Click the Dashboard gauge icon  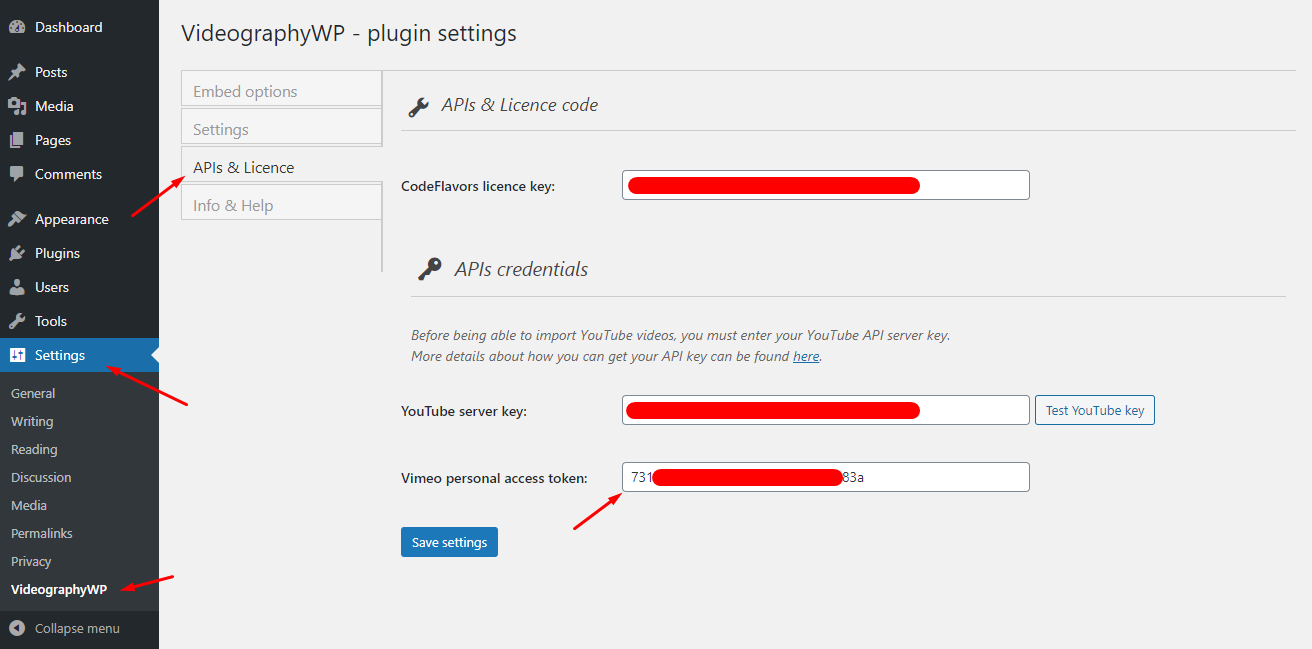coord(17,28)
